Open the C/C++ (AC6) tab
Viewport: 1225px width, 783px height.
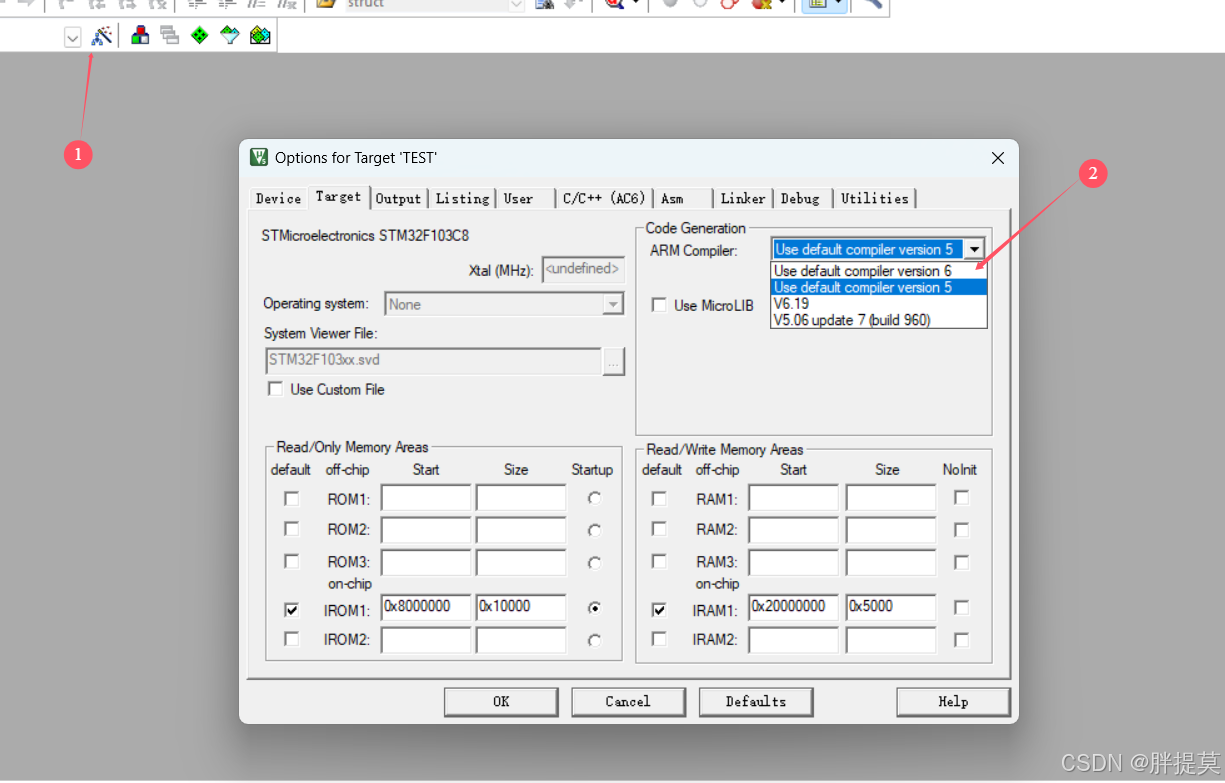click(604, 198)
